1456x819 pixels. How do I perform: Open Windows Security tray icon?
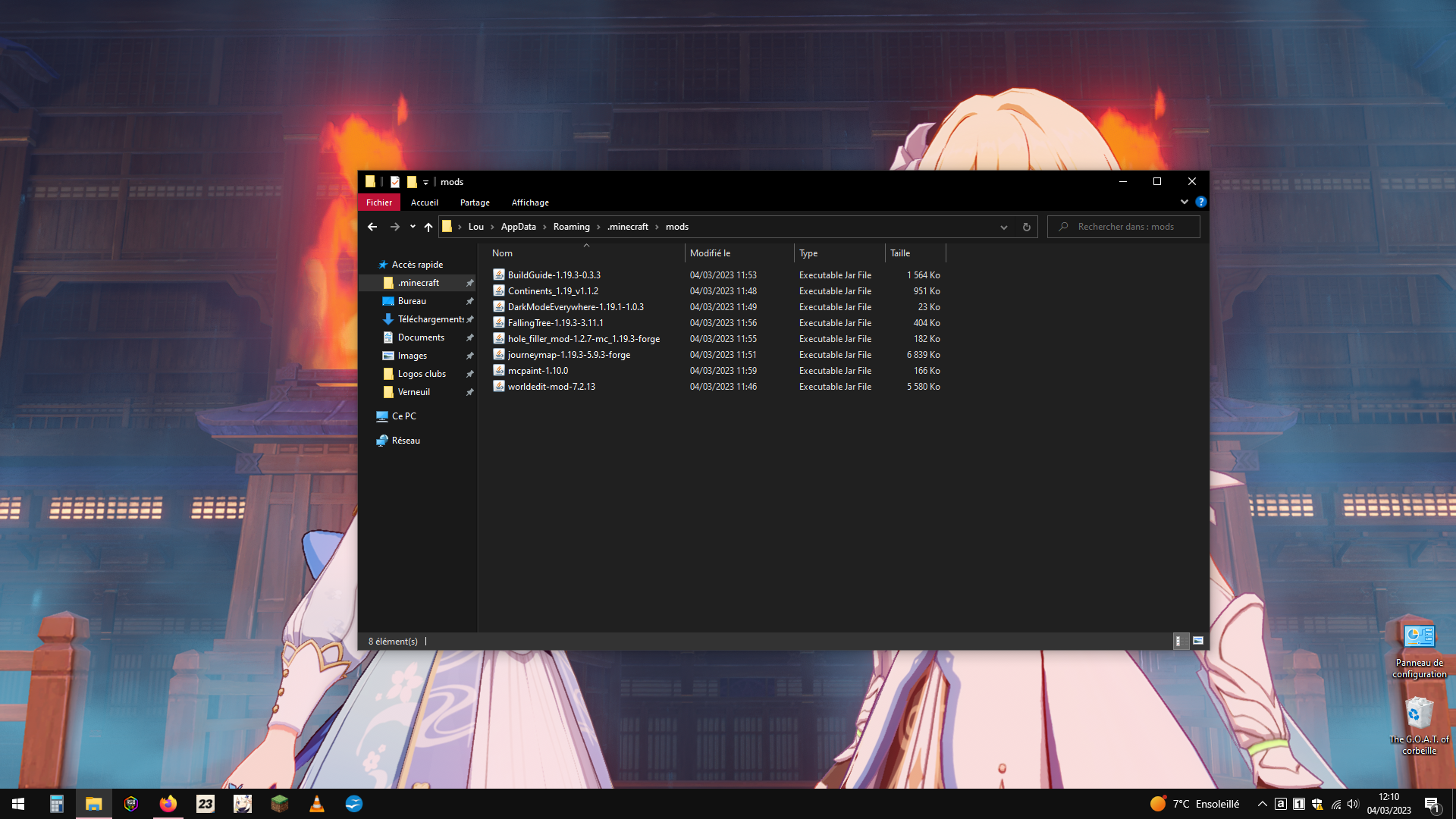pyautogui.click(x=1317, y=804)
